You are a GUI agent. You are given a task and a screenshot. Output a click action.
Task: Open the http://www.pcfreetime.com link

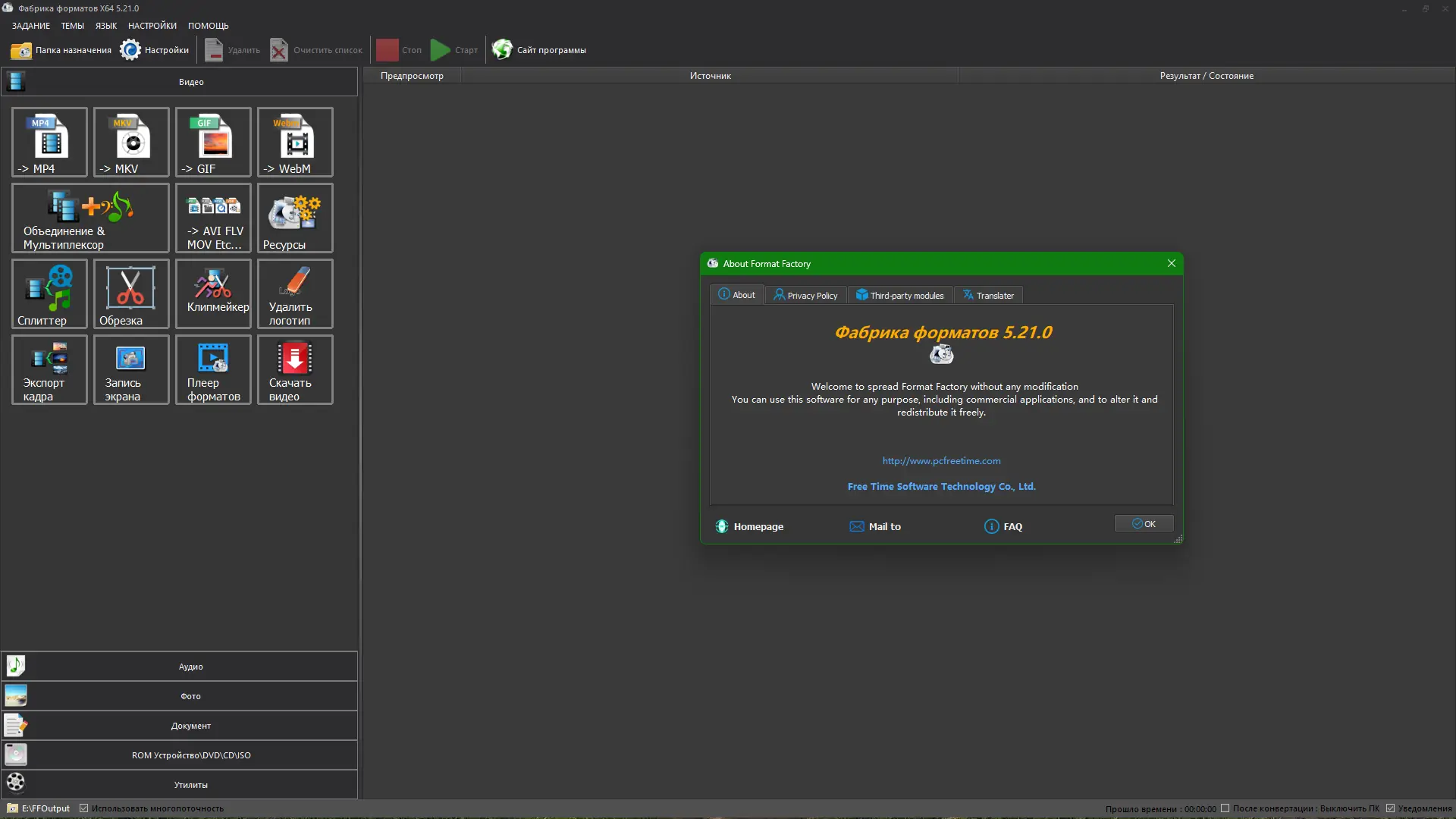tap(941, 461)
